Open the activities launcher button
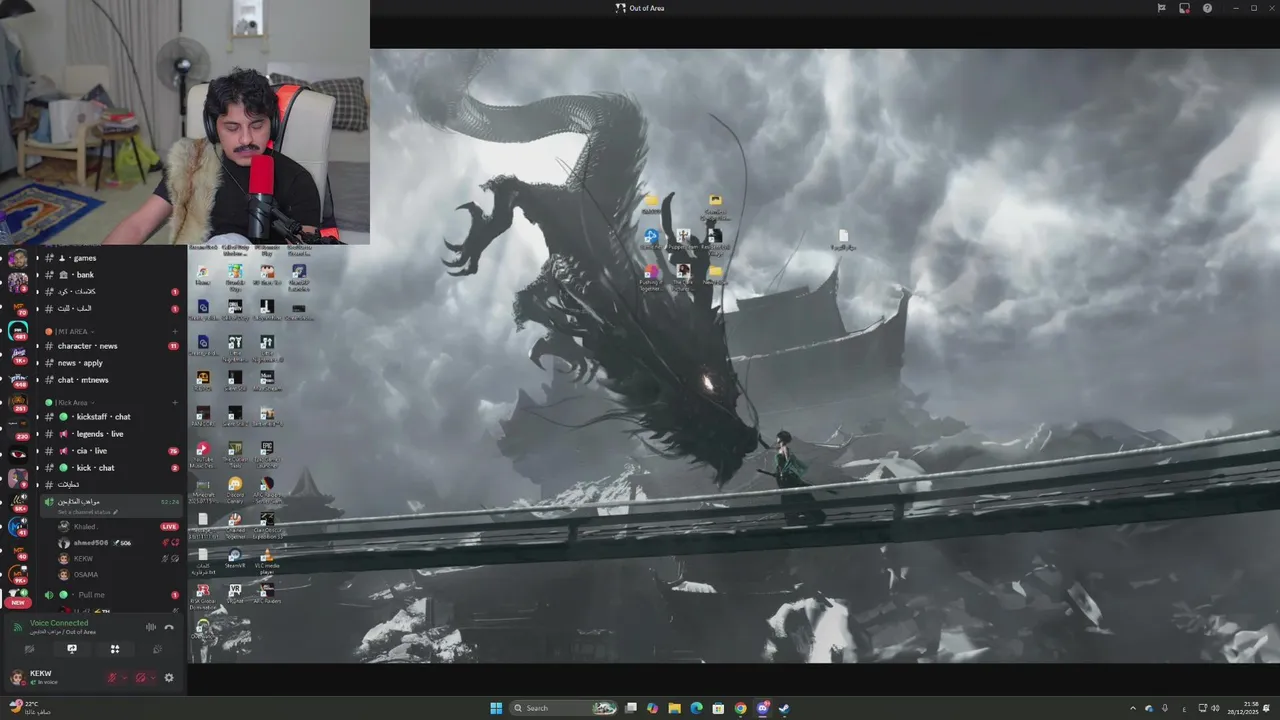 pyautogui.click(x=115, y=649)
